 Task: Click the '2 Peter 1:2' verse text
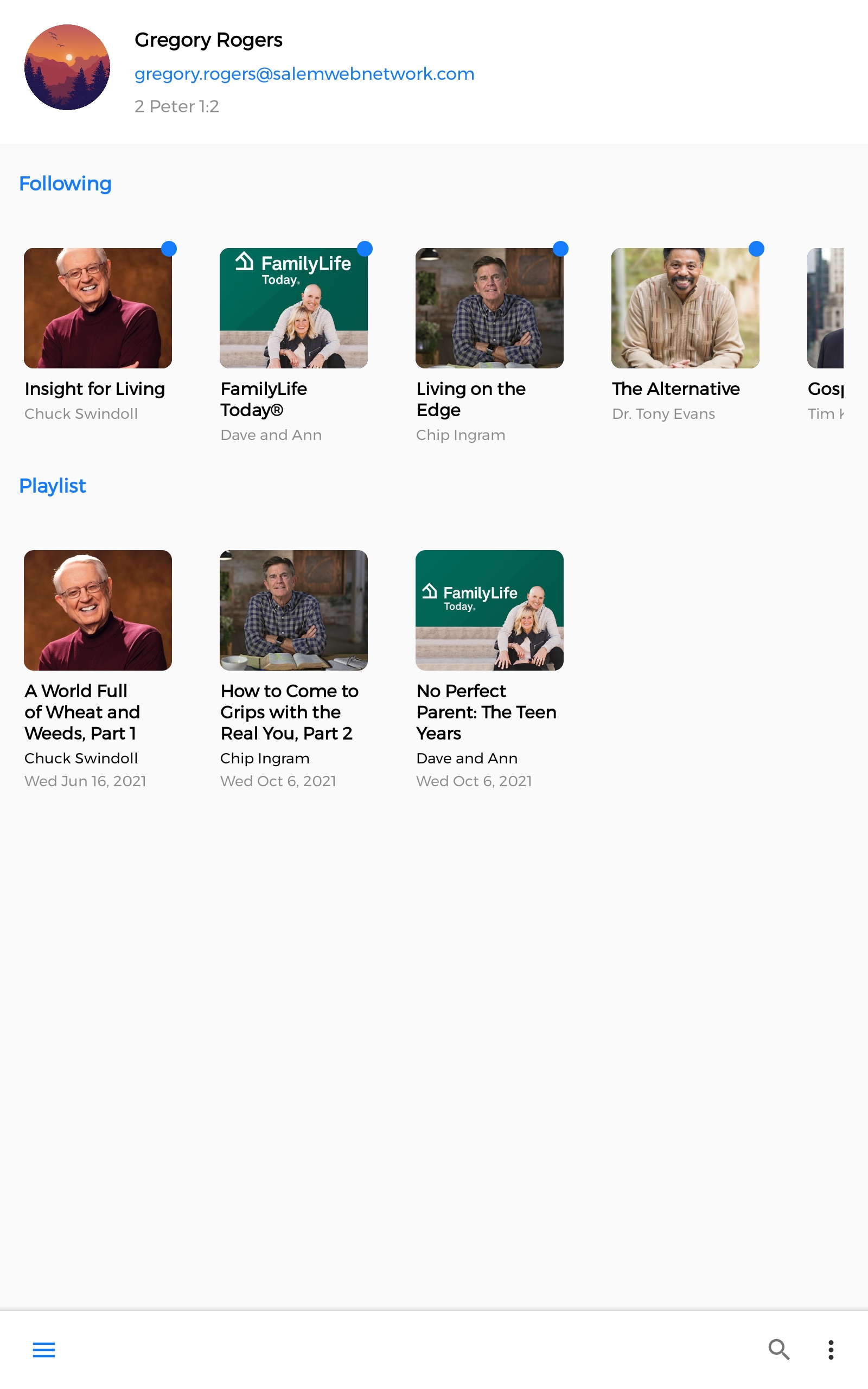coord(177,106)
